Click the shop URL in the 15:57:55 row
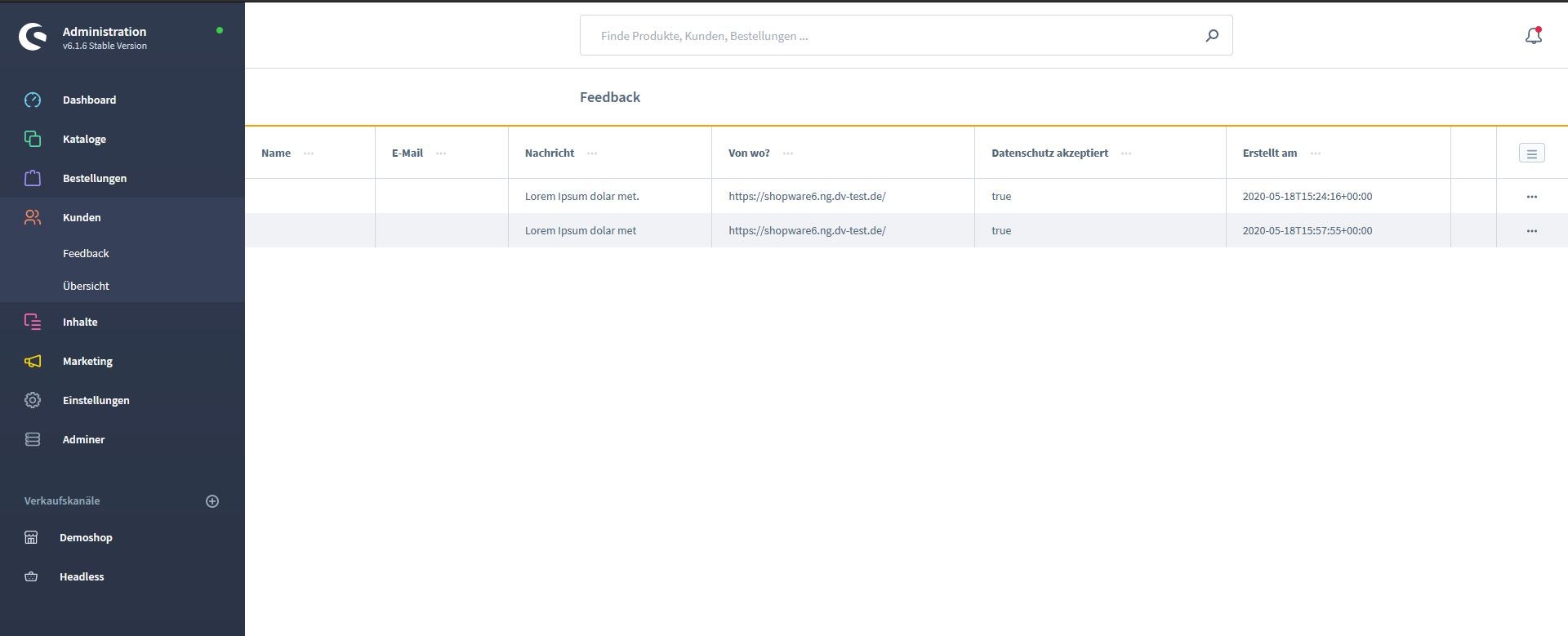This screenshot has width=1568, height=636. (807, 230)
